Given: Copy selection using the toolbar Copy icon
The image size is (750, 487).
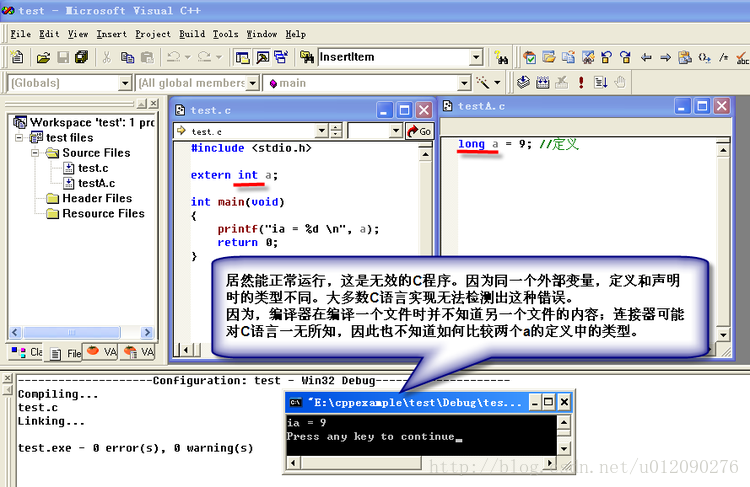Looking at the screenshot, I should (x=127, y=57).
